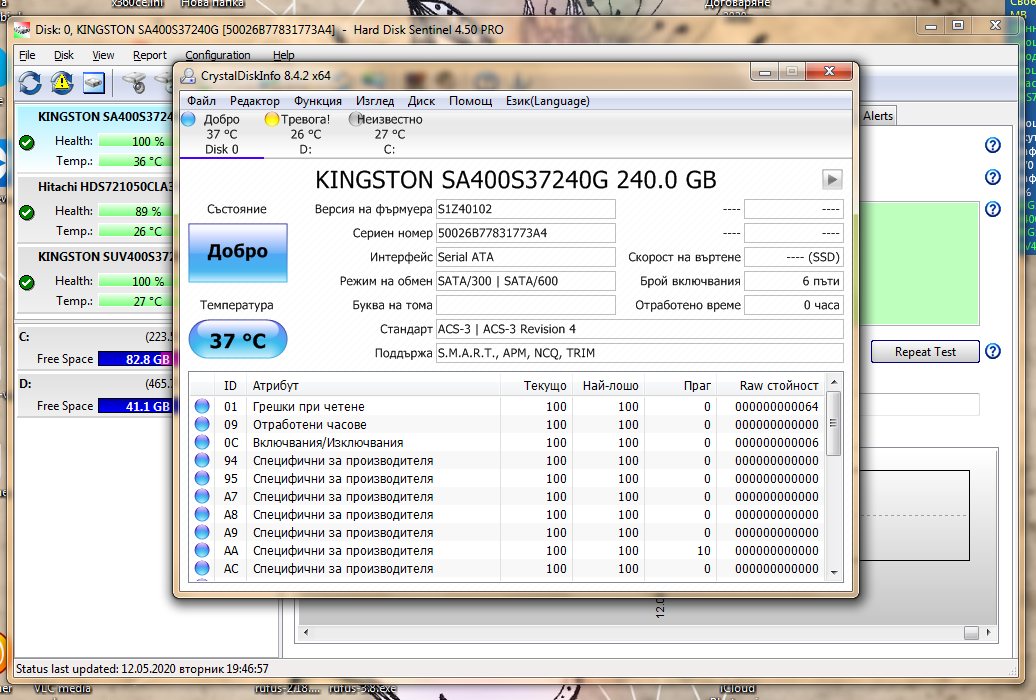
Task: Click the status dot of attribute A7 row
Action: point(202,496)
